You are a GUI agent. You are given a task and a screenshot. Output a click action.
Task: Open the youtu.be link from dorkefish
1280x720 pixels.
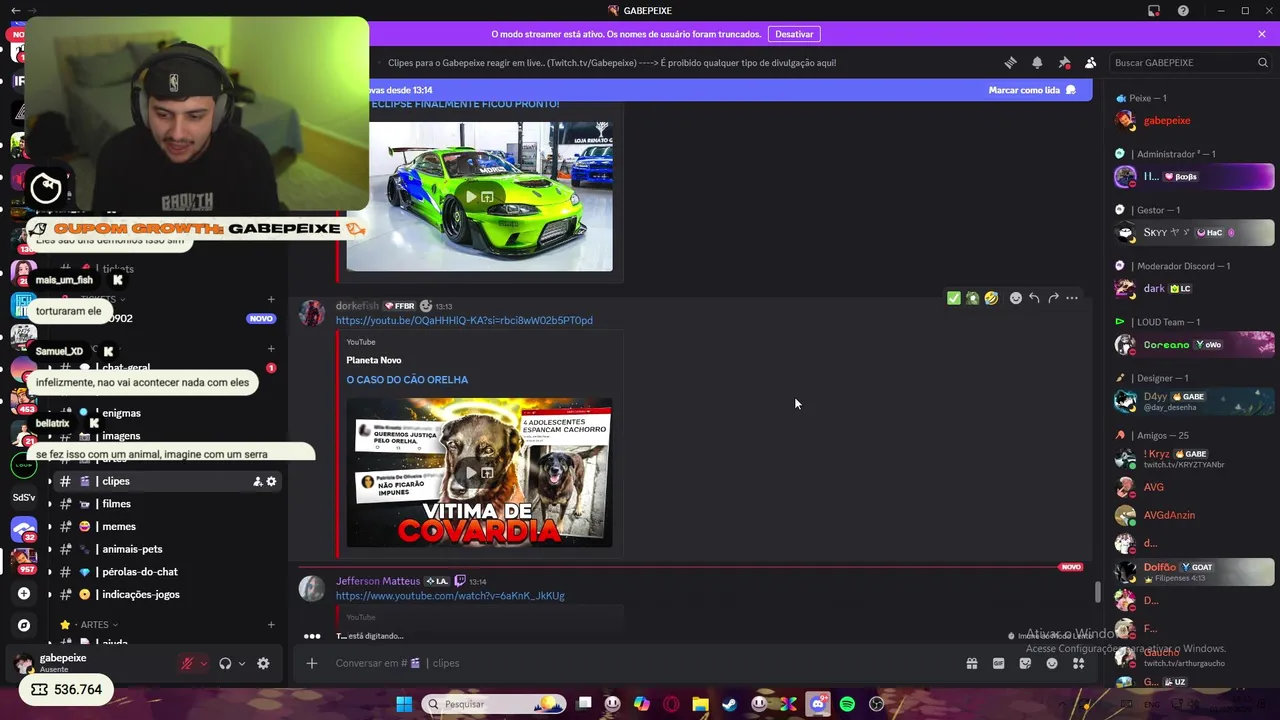(464, 320)
